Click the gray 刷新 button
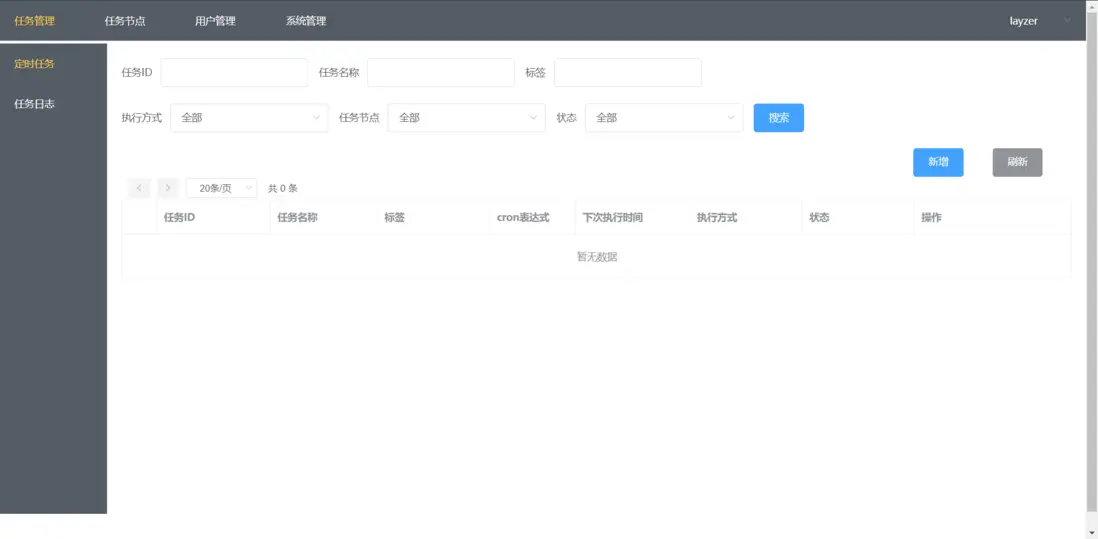The image size is (1098, 539). coord(1017,162)
